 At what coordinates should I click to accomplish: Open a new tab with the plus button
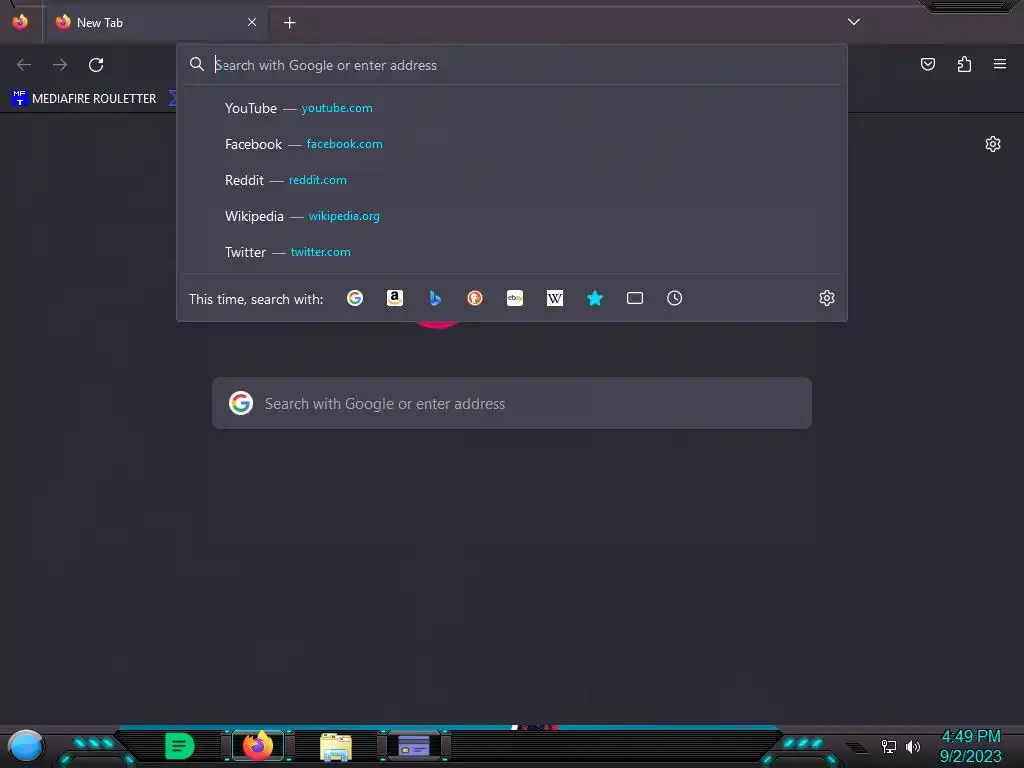(x=289, y=23)
